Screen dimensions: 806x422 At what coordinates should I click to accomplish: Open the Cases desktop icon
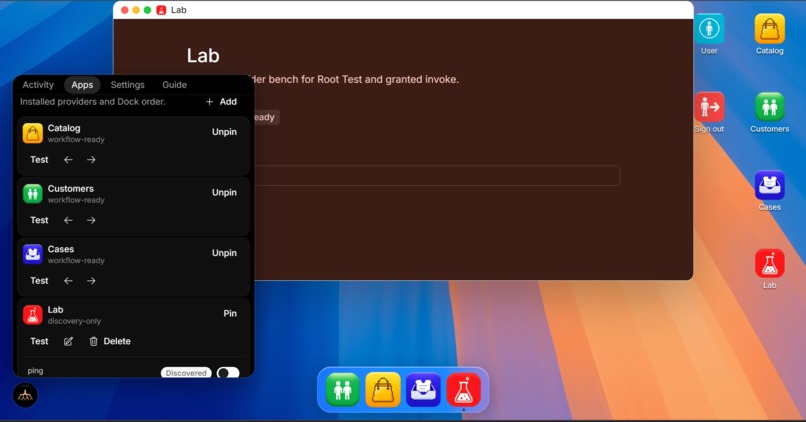(770, 185)
